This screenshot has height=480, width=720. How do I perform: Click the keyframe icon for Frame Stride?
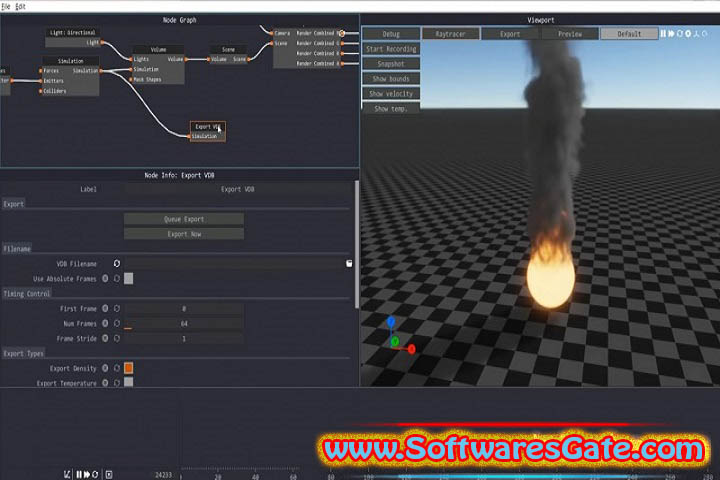tap(105, 338)
